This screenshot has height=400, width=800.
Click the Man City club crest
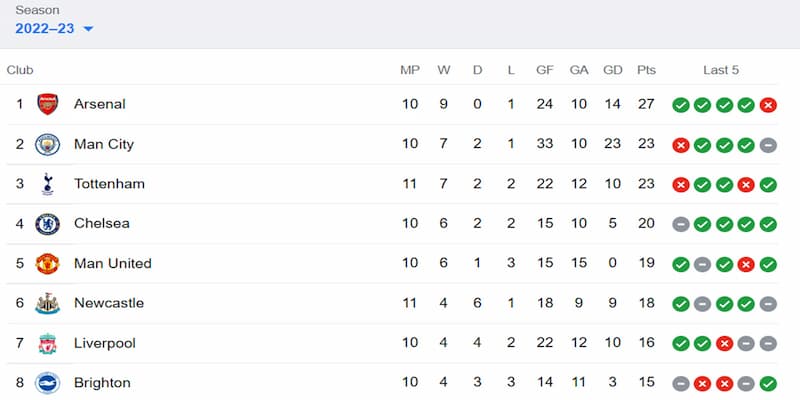tap(47, 144)
